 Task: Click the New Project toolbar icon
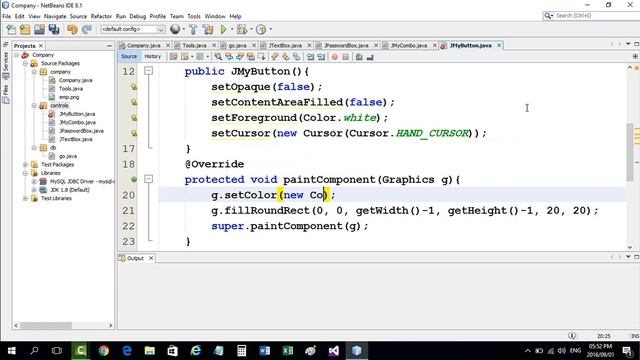pyautogui.click(x=25, y=29)
